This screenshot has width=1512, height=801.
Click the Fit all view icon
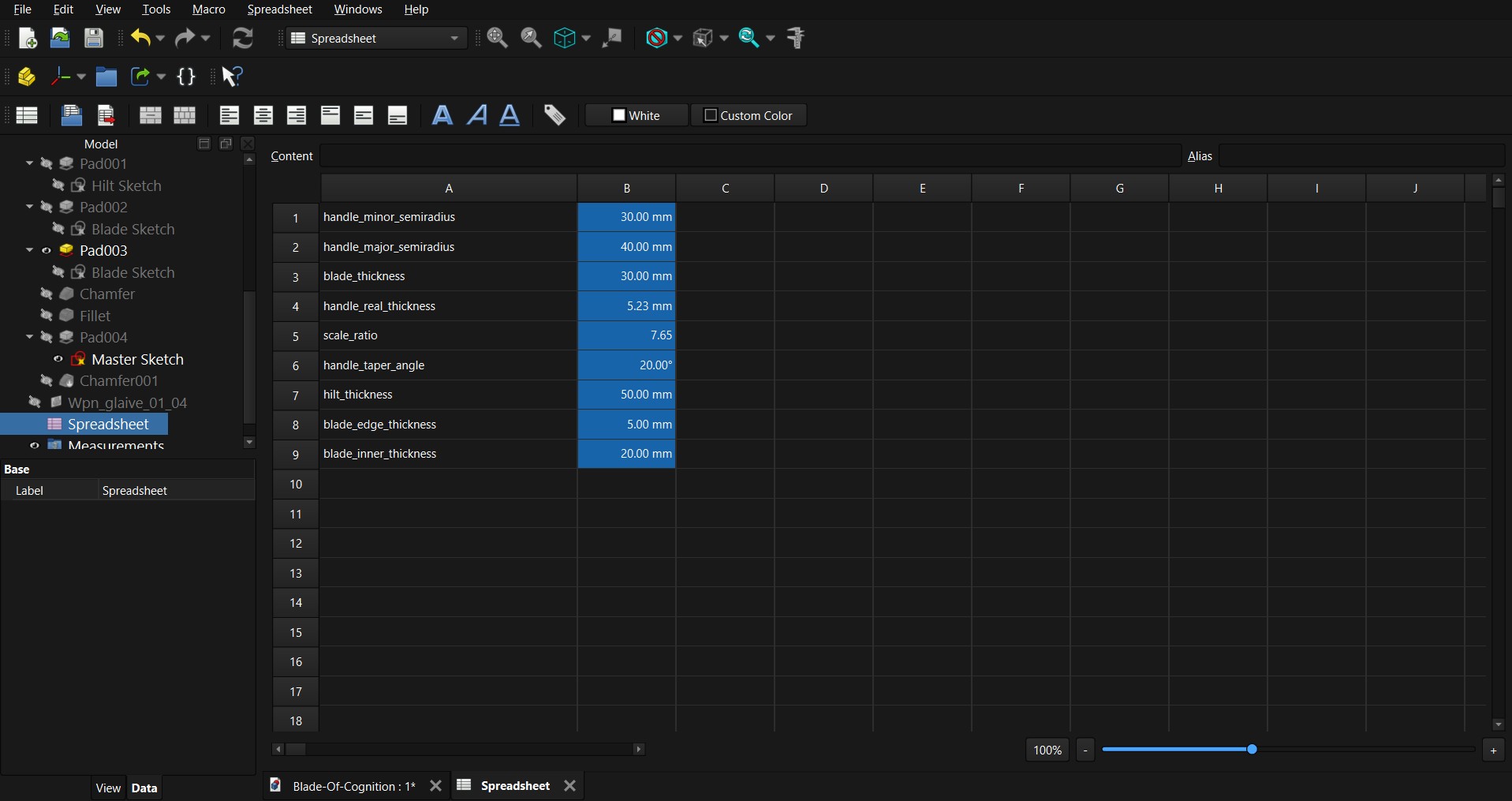498,38
